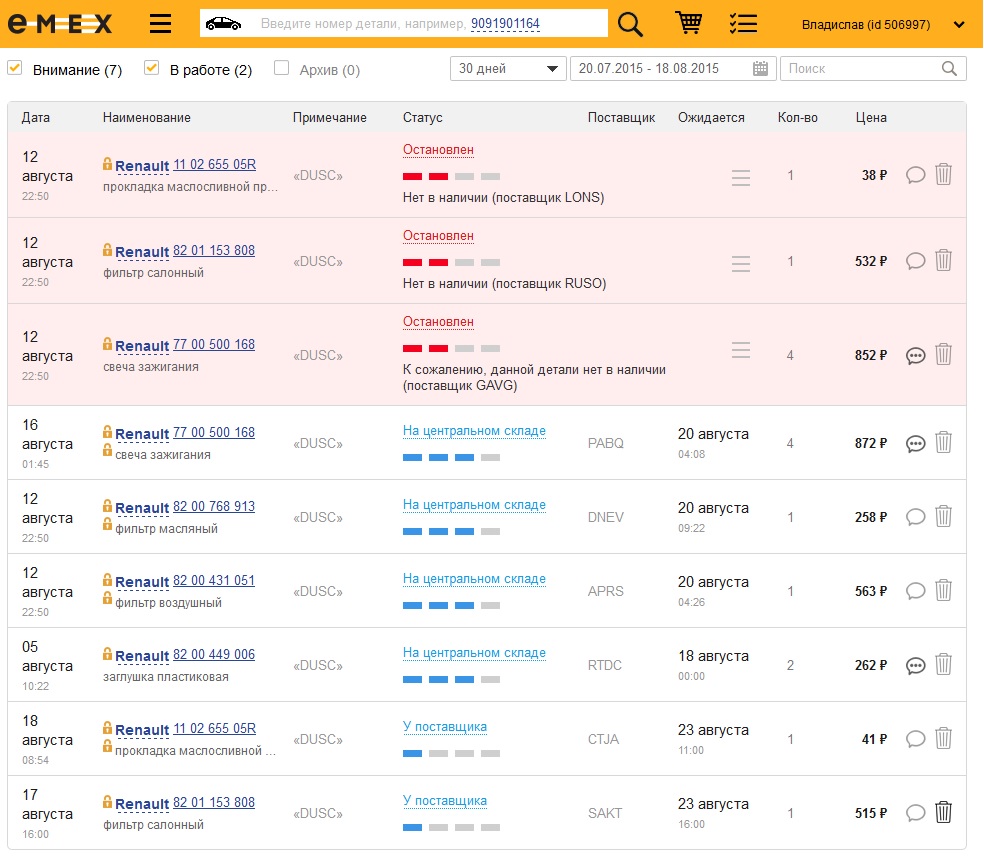Viewport: 984px width, 858px height.
Task: Expand the Остановлен status for the 852 ₽ order
Action: point(438,322)
